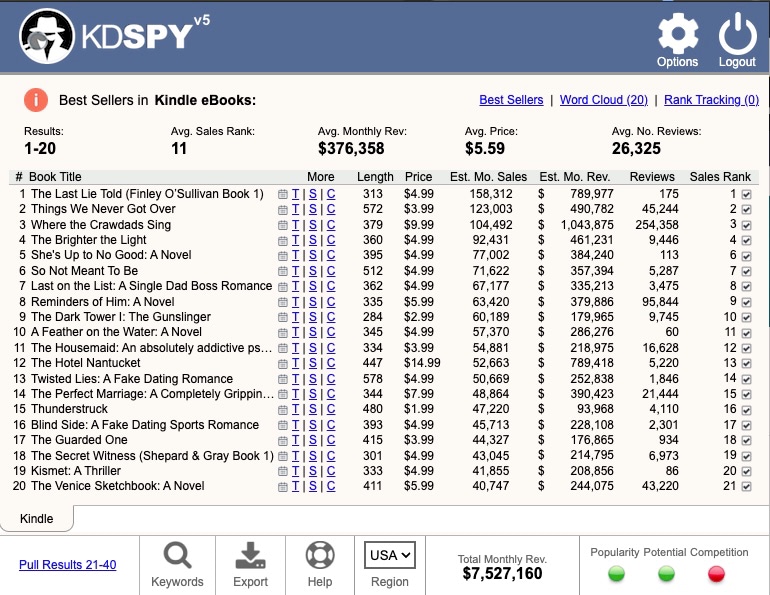Open the Options gear icon
This screenshot has height=595, width=770.
(678, 34)
